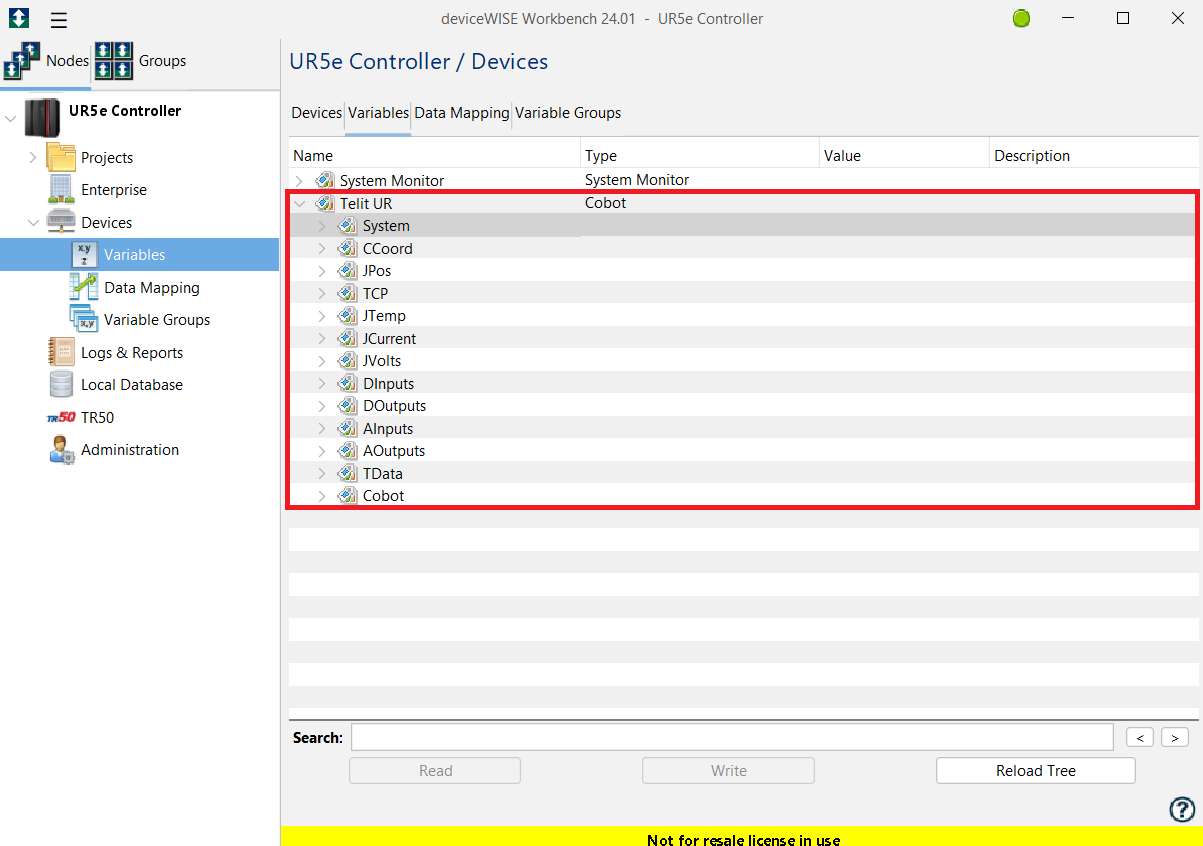Image resolution: width=1203 pixels, height=846 pixels.
Task: Select Enterprise in the navigation tree
Action: 114,190
